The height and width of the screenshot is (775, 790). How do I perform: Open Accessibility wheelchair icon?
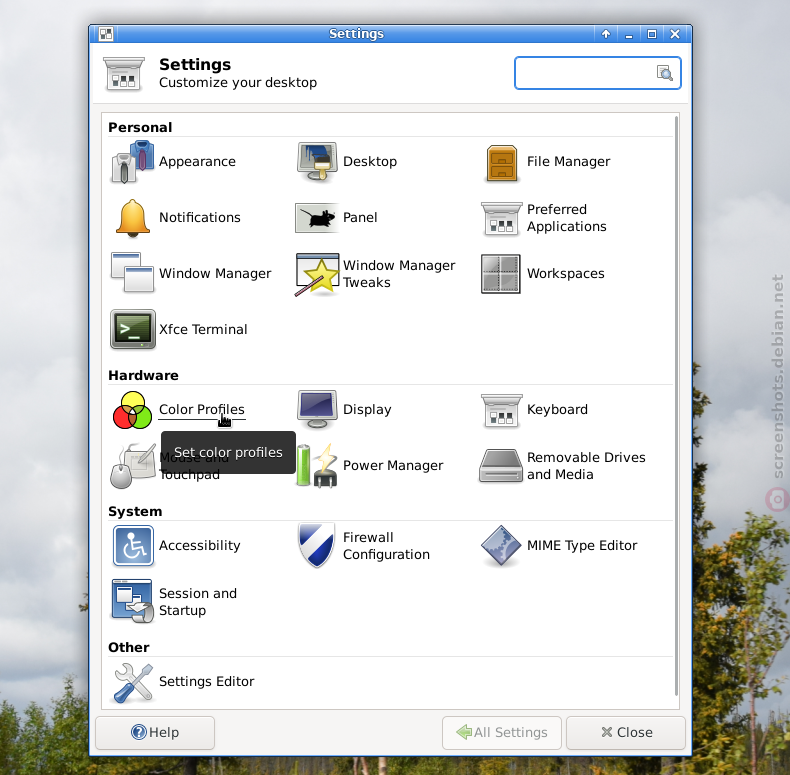pyautogui.click(x=133, y=545)
